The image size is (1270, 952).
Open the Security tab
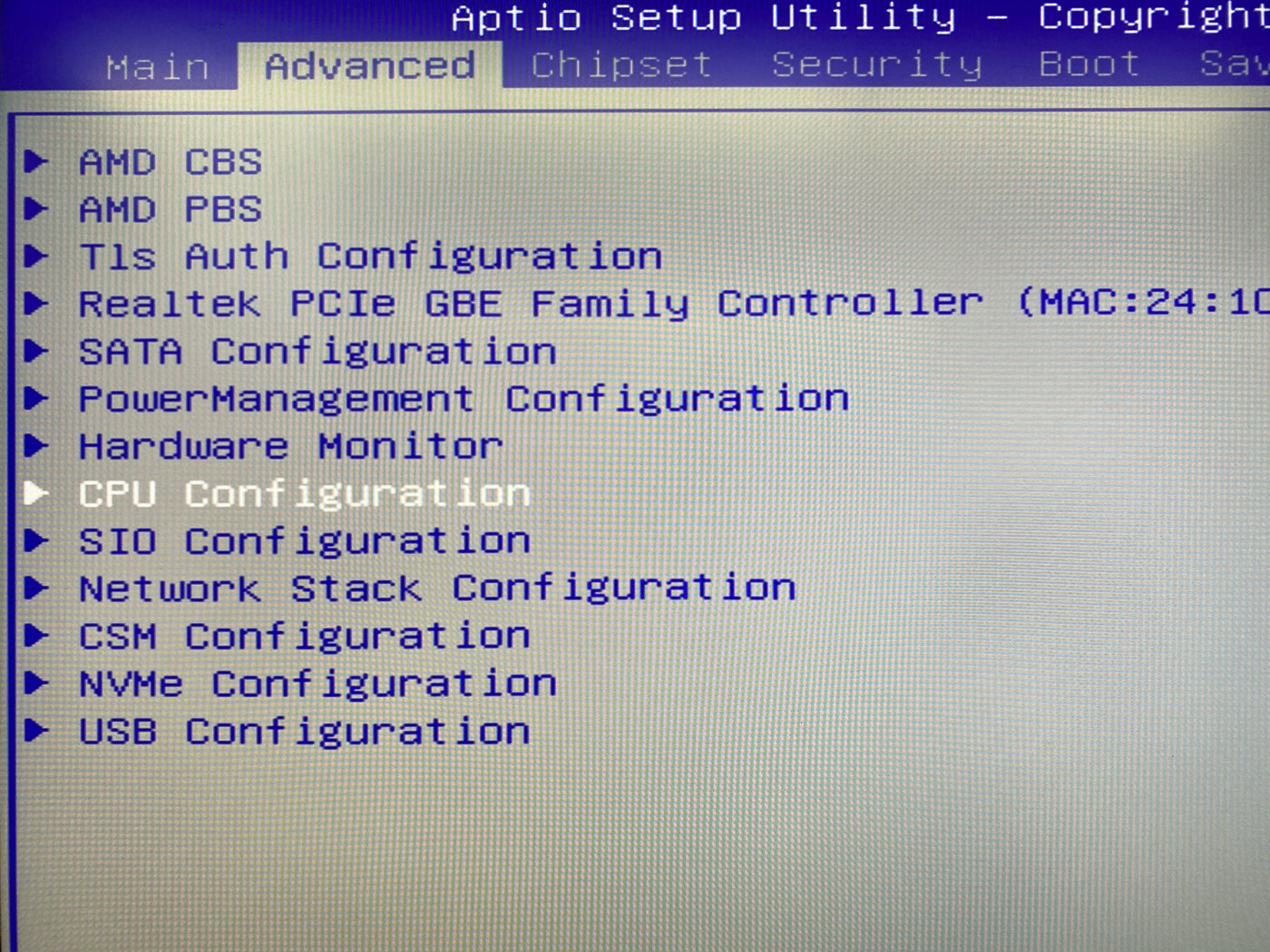[x=877, y=65]
